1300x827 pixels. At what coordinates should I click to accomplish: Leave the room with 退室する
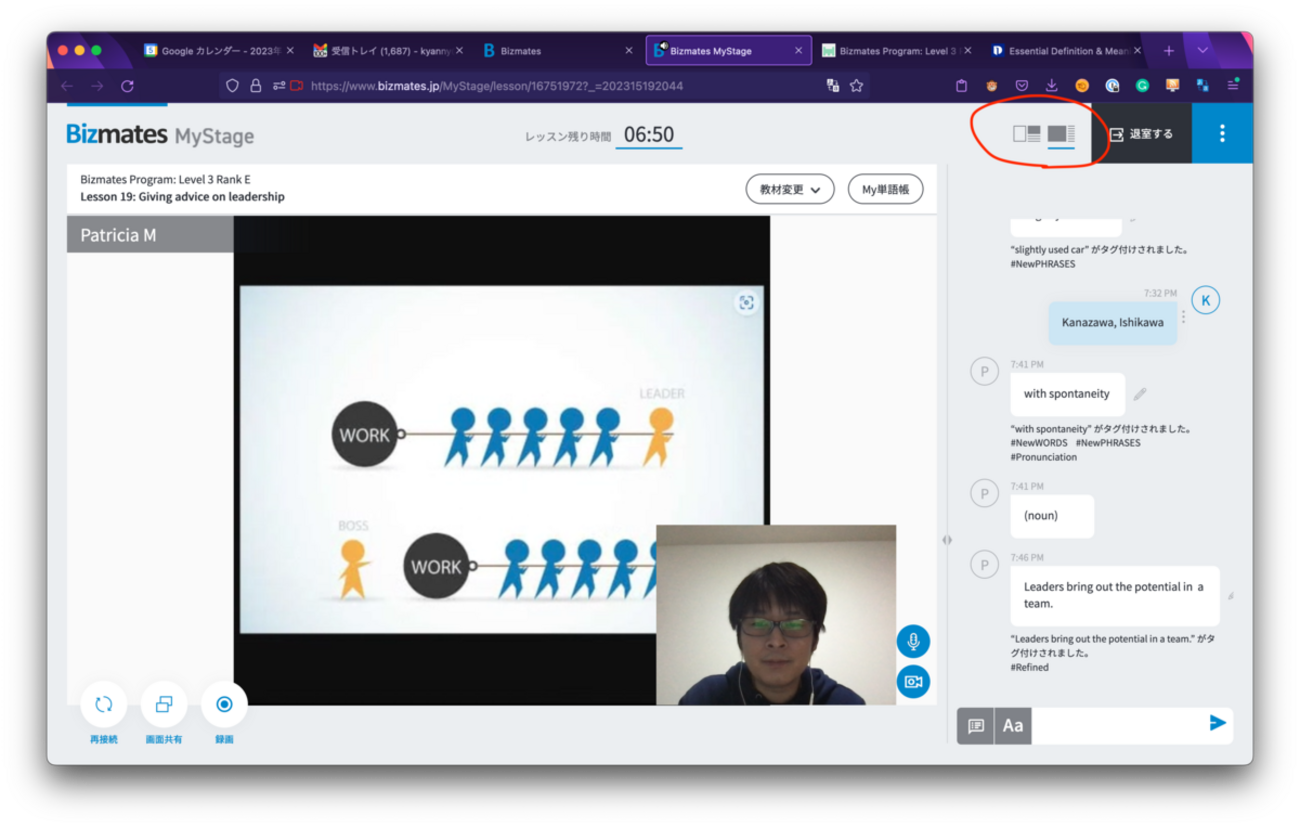(1141, 134)
